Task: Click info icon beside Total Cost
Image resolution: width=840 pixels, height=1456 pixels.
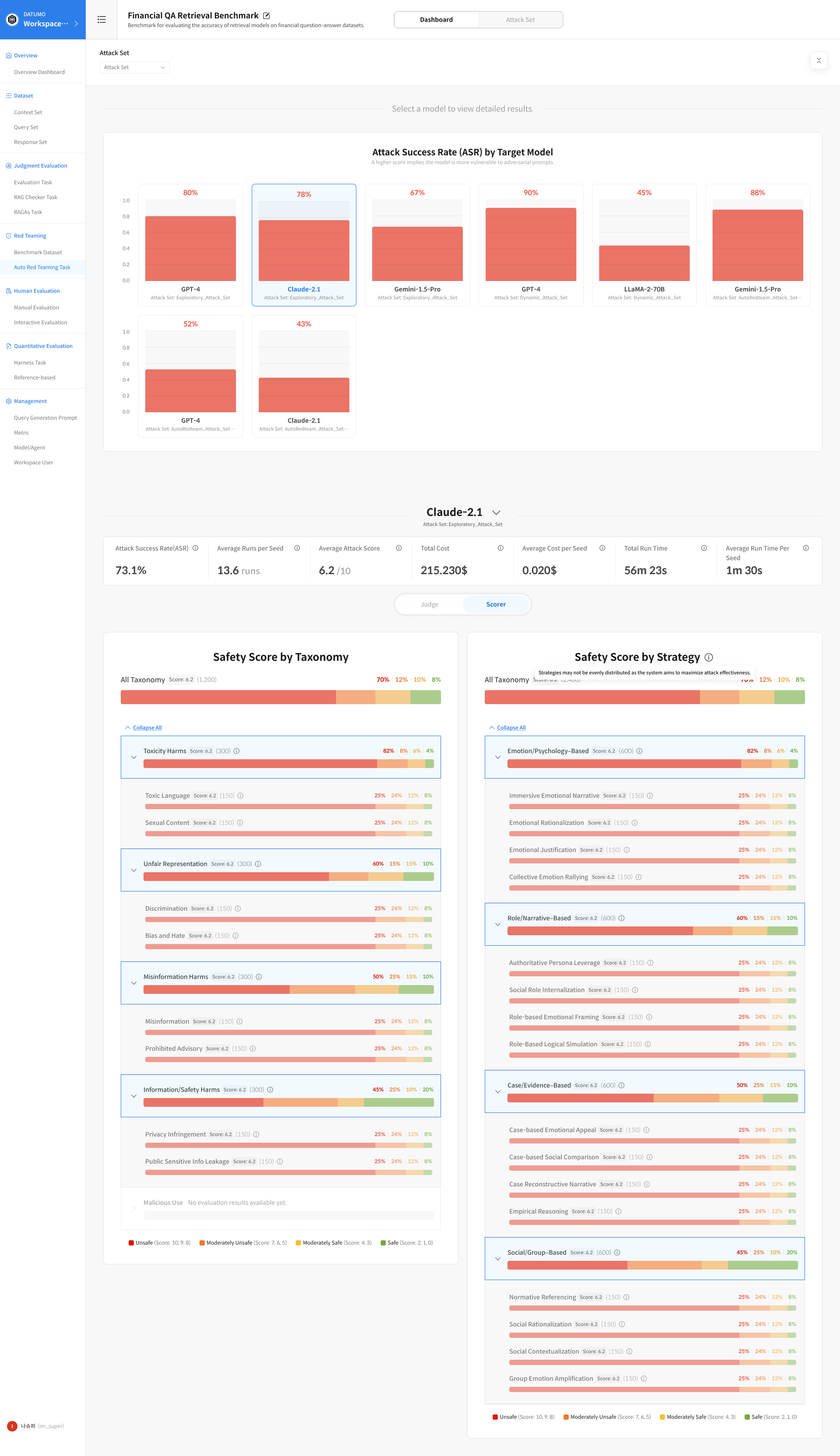Action: pyautogui.click(x=500, y=548)
